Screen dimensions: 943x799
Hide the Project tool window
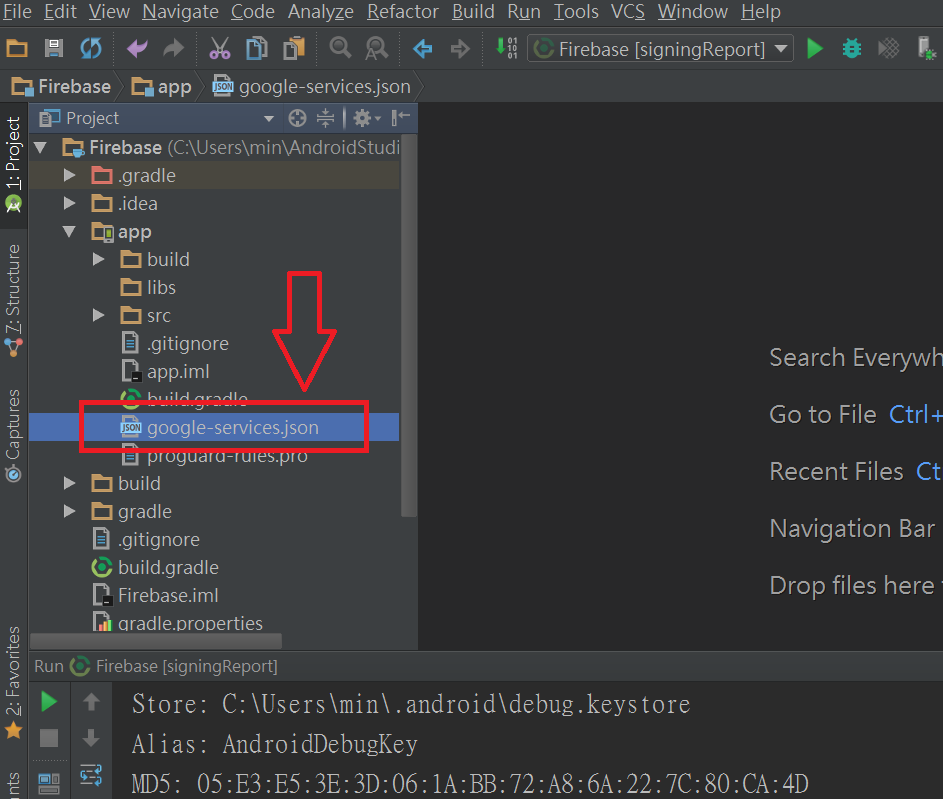401,117
